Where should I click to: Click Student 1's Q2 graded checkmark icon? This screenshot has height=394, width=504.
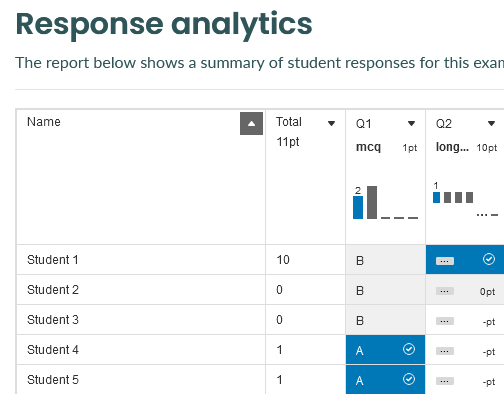pyautogui.click(x=489, y=259)
